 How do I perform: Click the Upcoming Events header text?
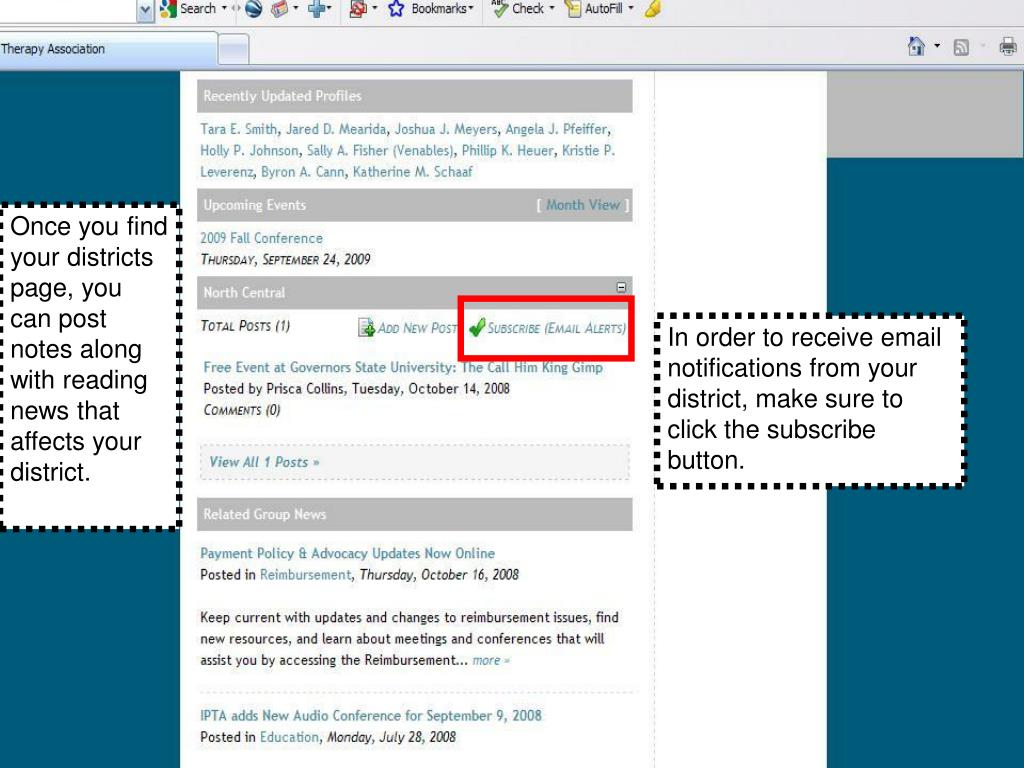255,205
